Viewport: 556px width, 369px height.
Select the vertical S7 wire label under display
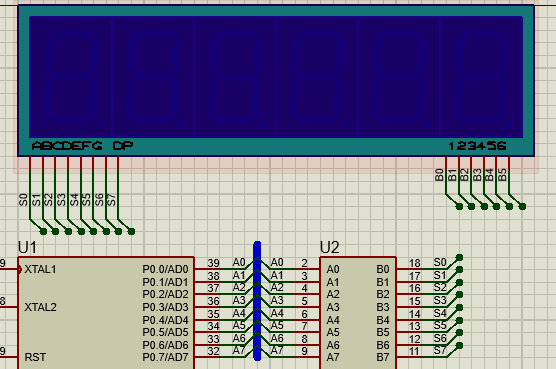coord(111,200)
